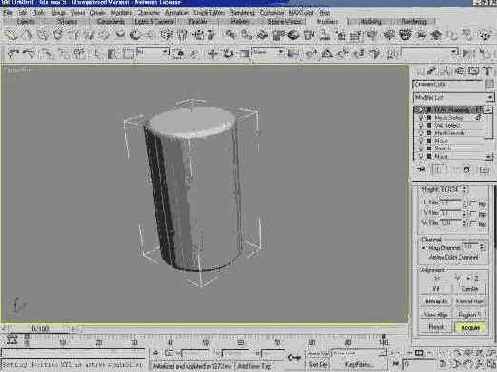This screenshot has height=372, width=497.
Task: Switch to the Compounds tab panel
Action: (111, 22)
